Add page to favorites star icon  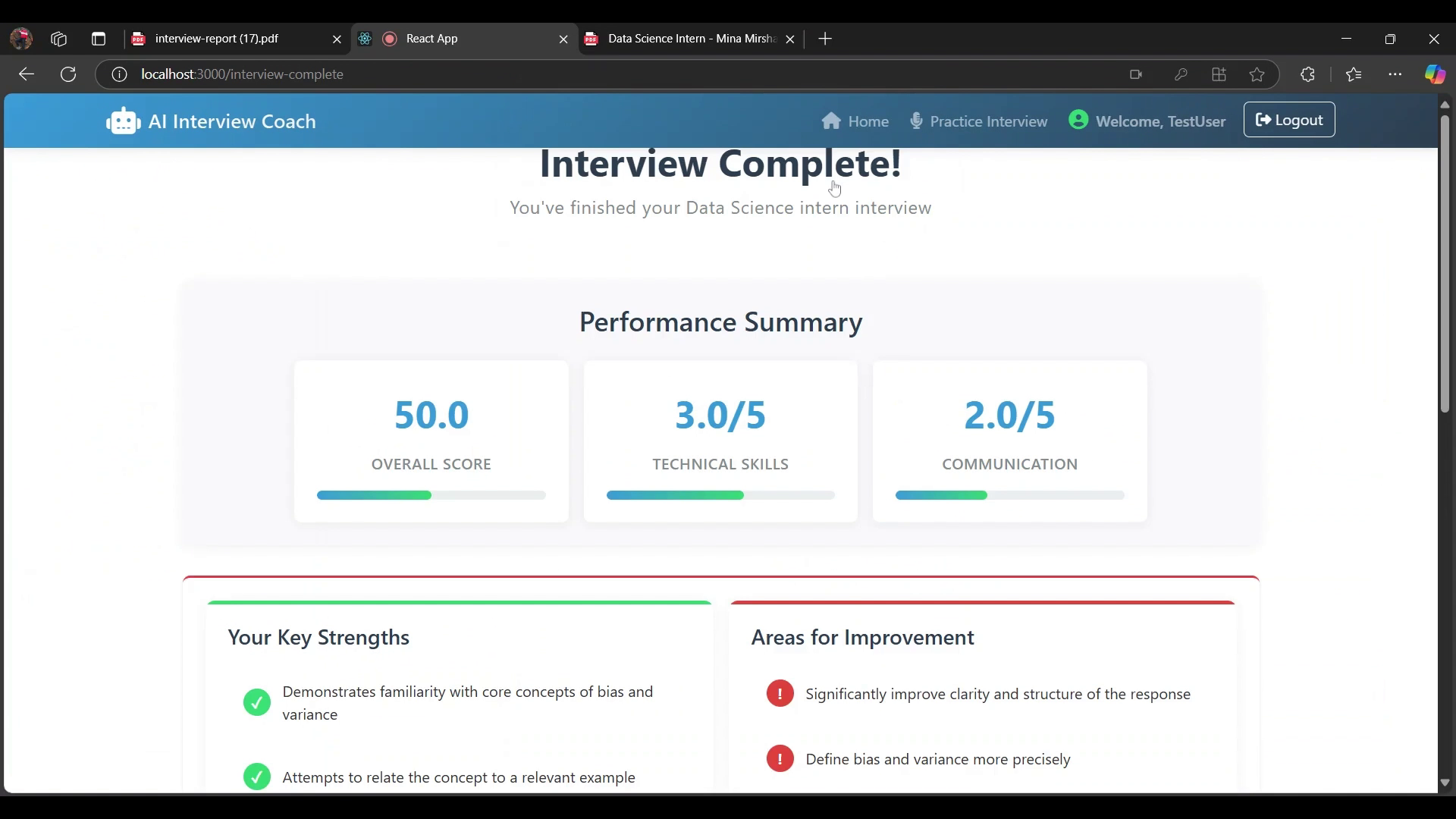click(1257, 74)
